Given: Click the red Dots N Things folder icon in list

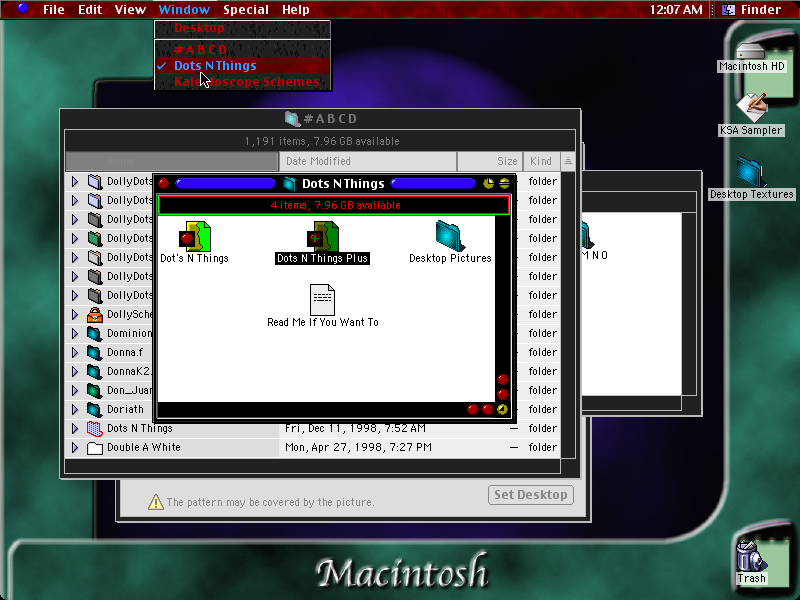Looking at the screenshot, I should tap(95, 429).
